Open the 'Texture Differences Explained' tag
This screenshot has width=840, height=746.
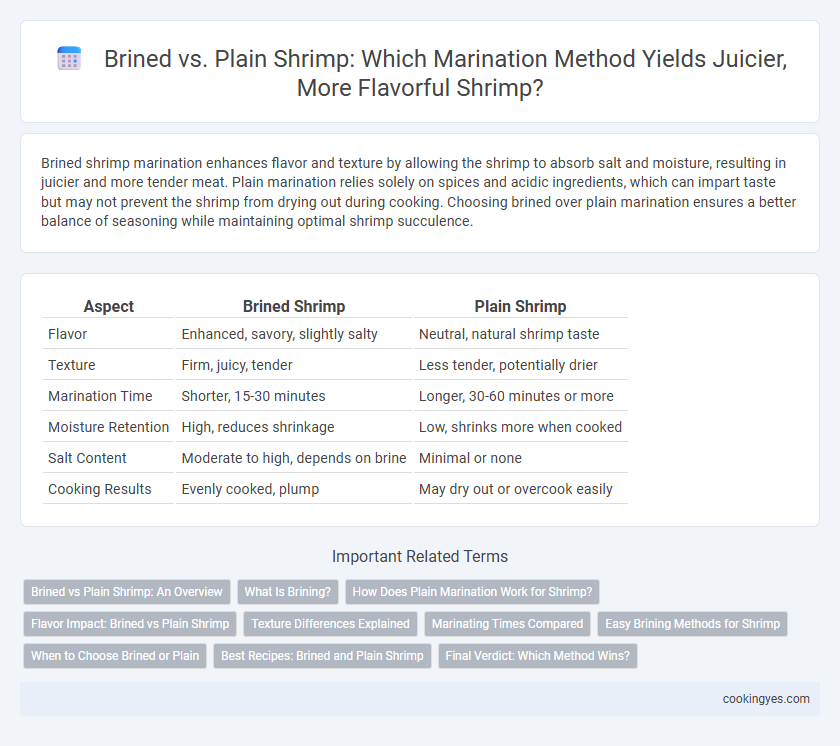tap(330, 624)
